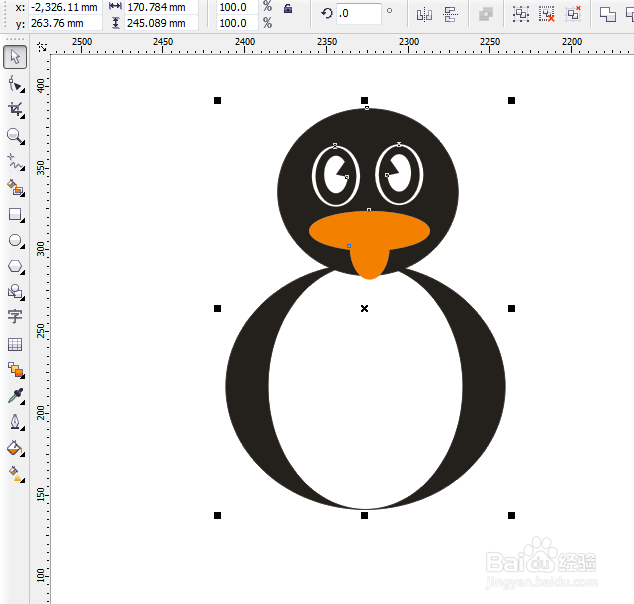634x604 pixels.
Task: Select the Eyedropper tool
Action: (15, 396)
